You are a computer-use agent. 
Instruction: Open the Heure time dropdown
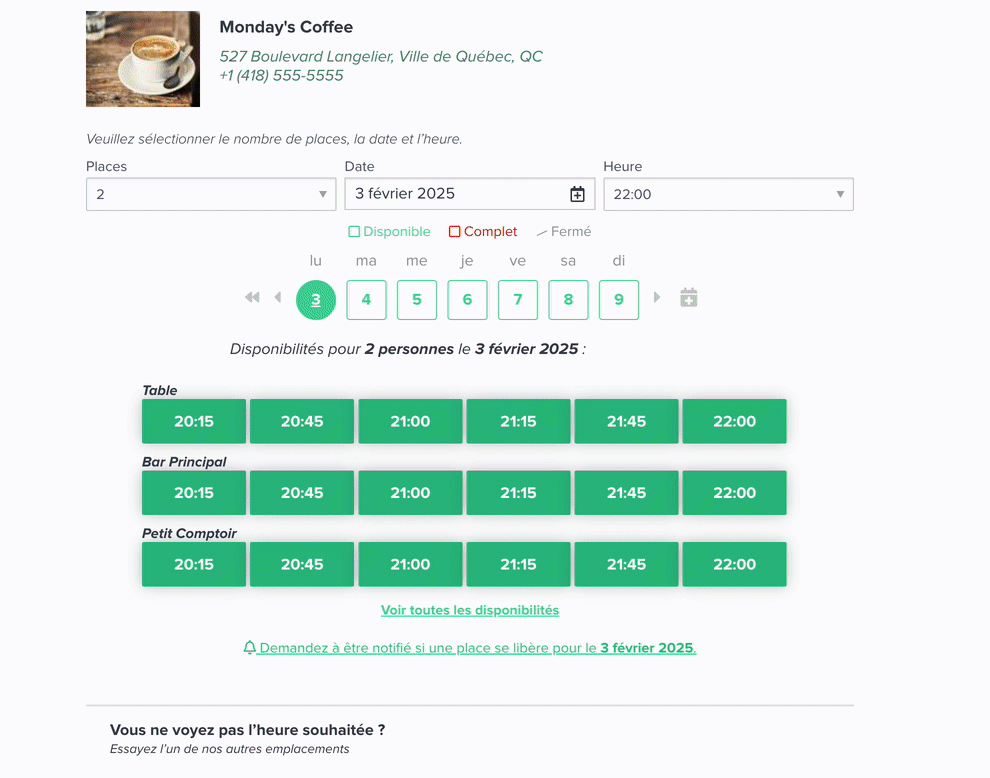(x=728, y=194)
